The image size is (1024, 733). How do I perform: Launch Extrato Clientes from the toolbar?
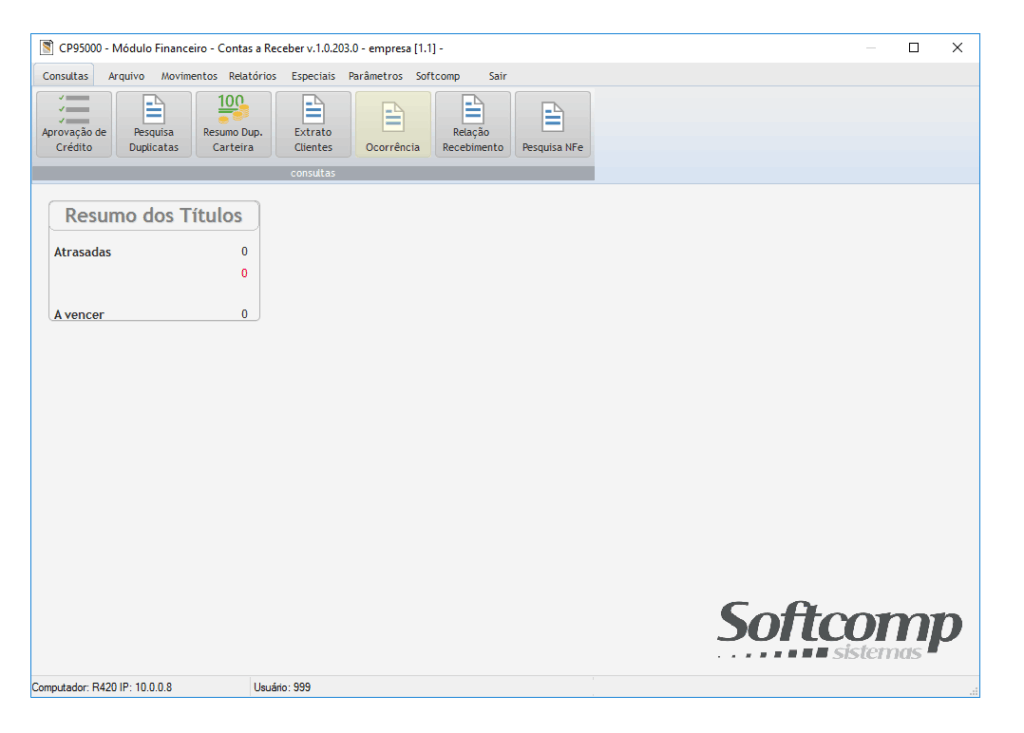313,124
